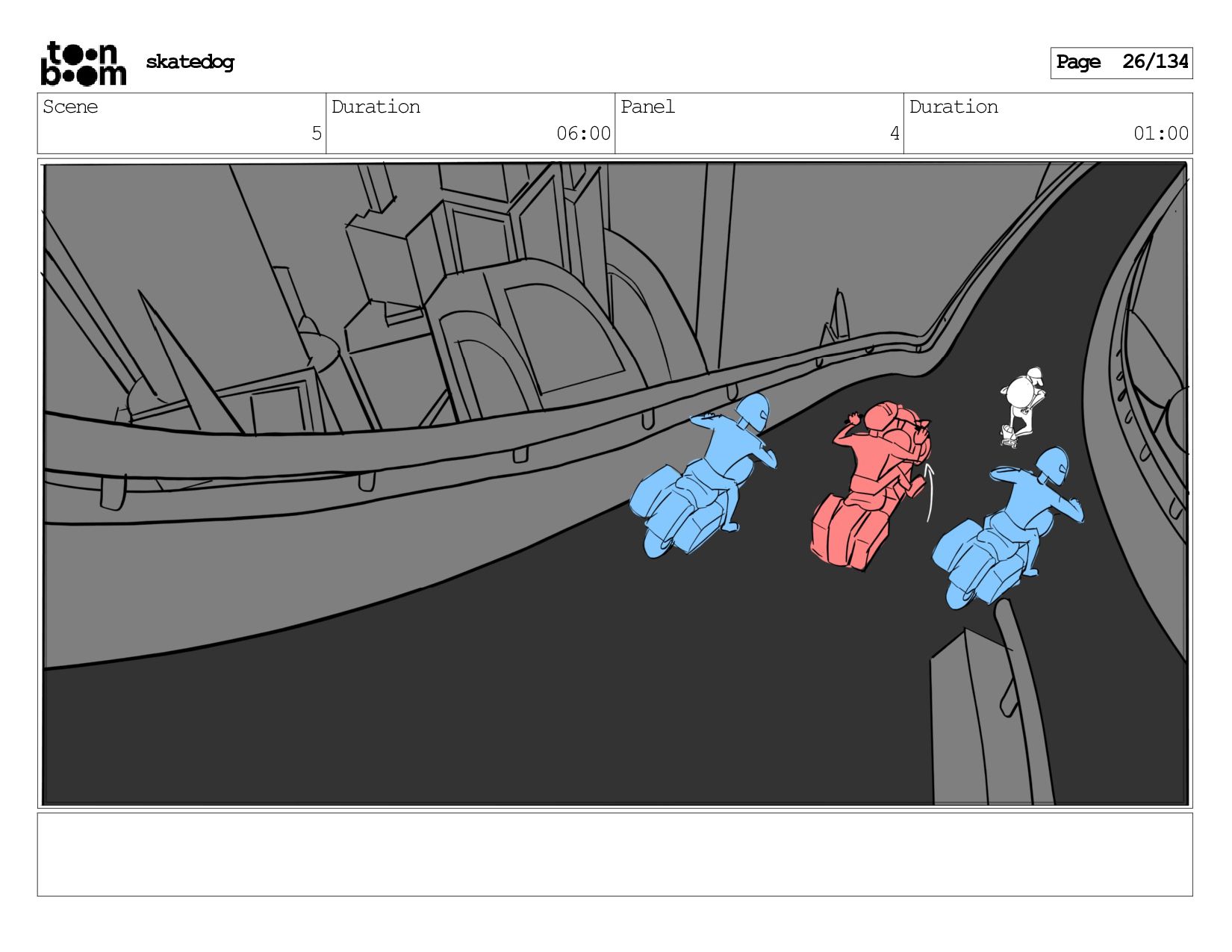The image size is (1232, 952).
Task: Click the Toon Boom logo
Action: click(83, 63)
